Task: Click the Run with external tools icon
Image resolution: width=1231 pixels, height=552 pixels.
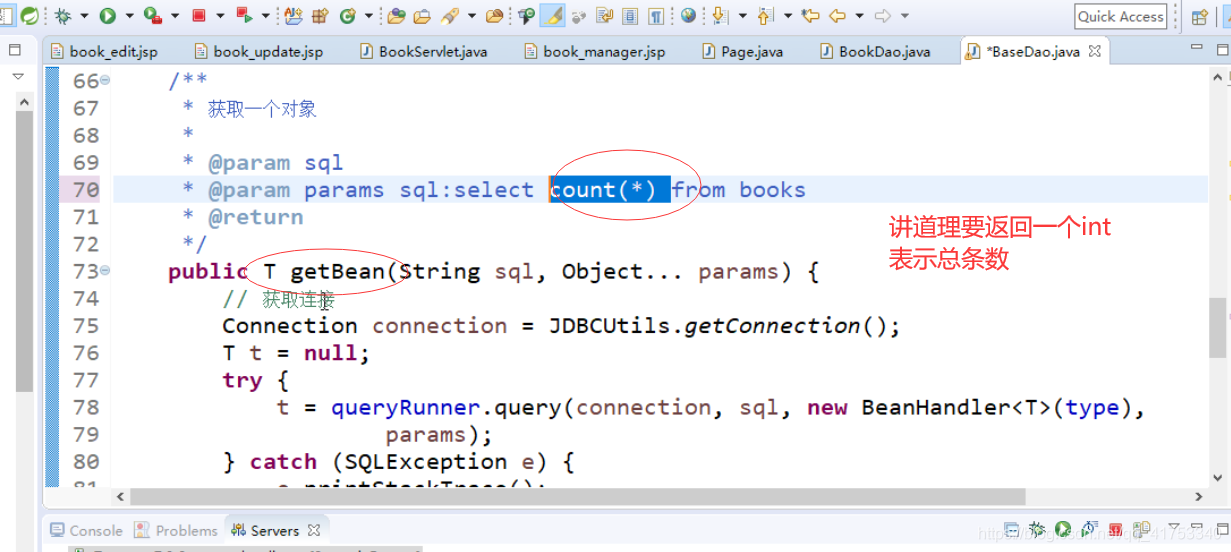Action: (152, 16)
